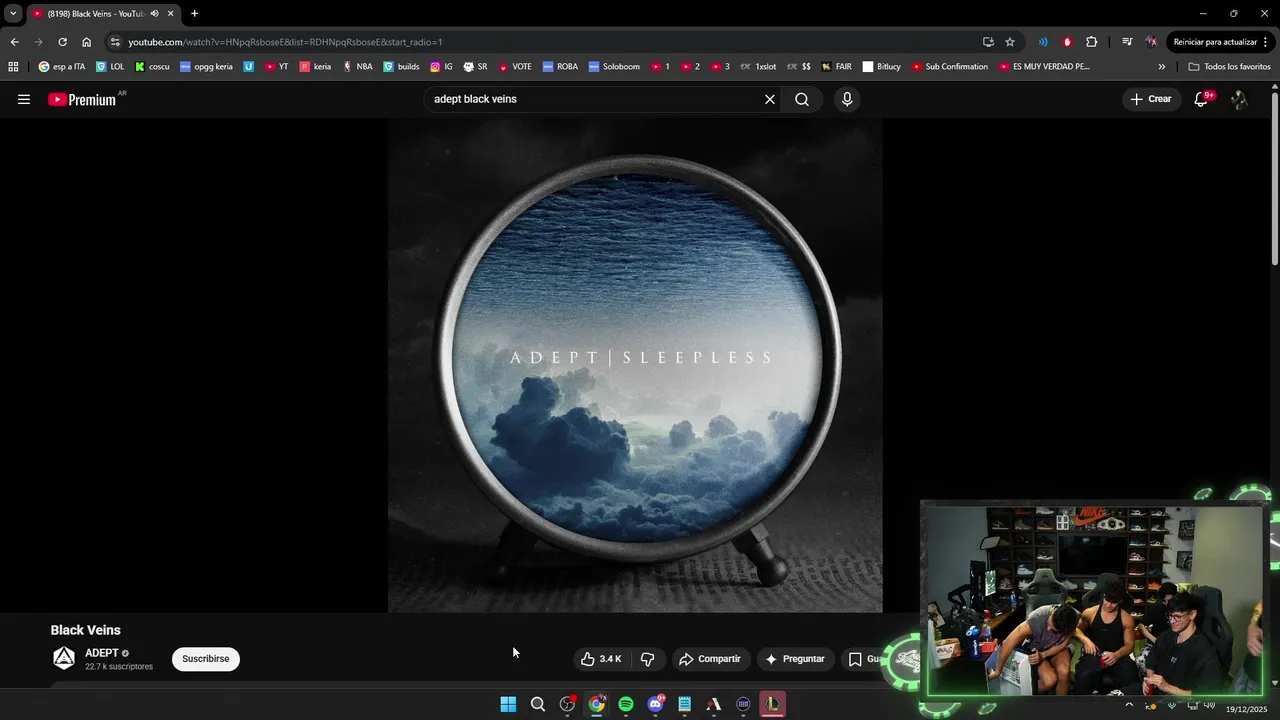Open 'ES MUY VERDAD PE...' bookmark
This screenshot has height=720, width=1280.
click(x=1043, y=67)
